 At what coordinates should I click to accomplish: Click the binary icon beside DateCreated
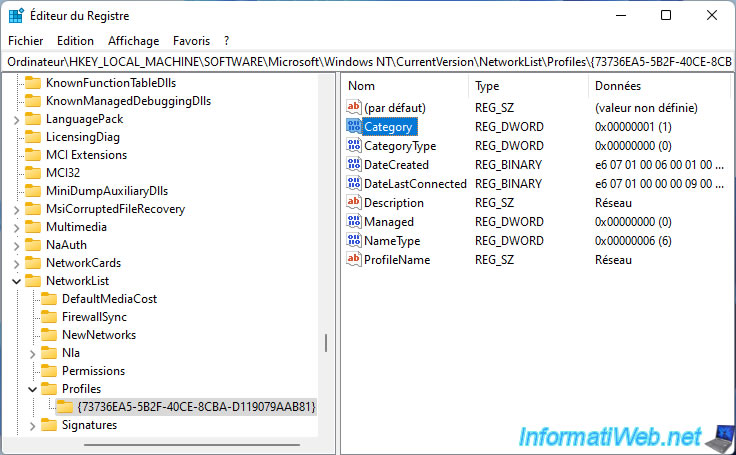point(353,165)
